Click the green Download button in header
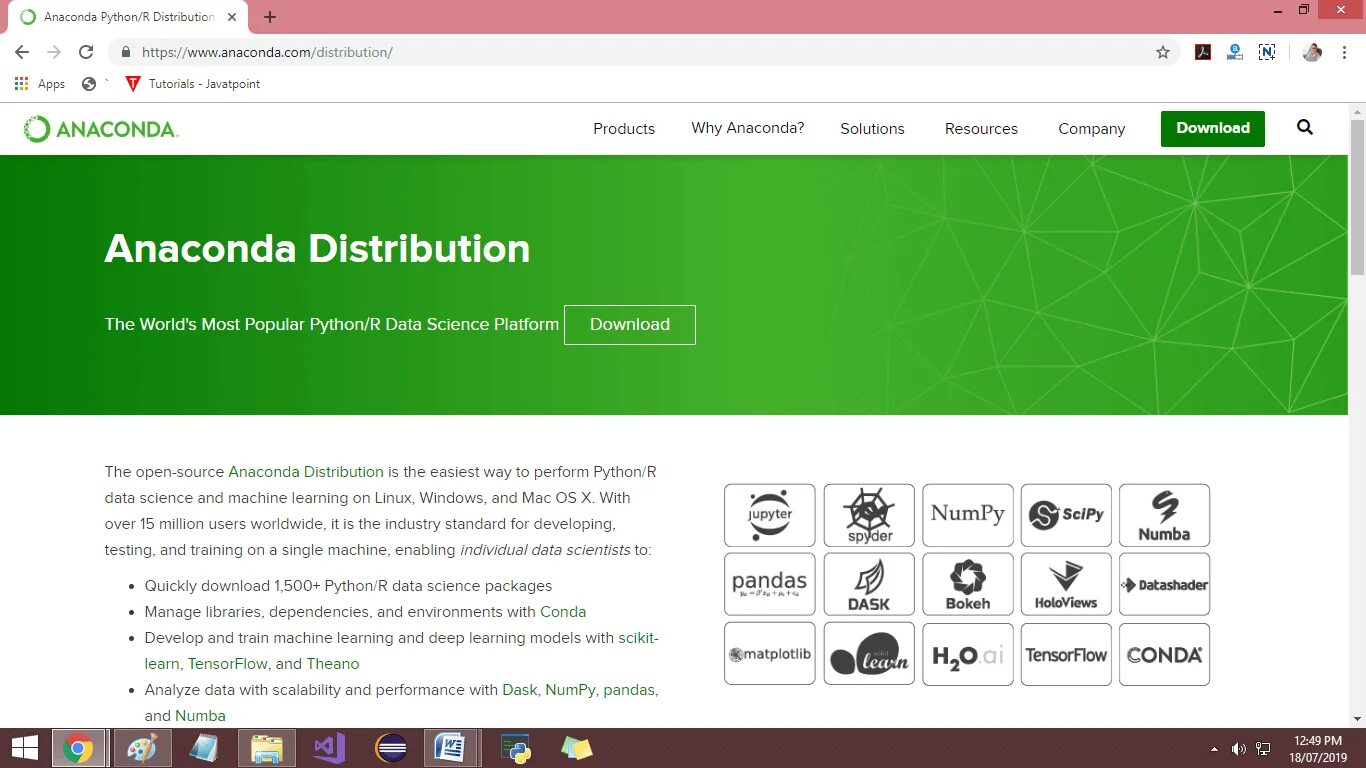The width and height of the screenshot is (1366, 768). (1213, 128)
